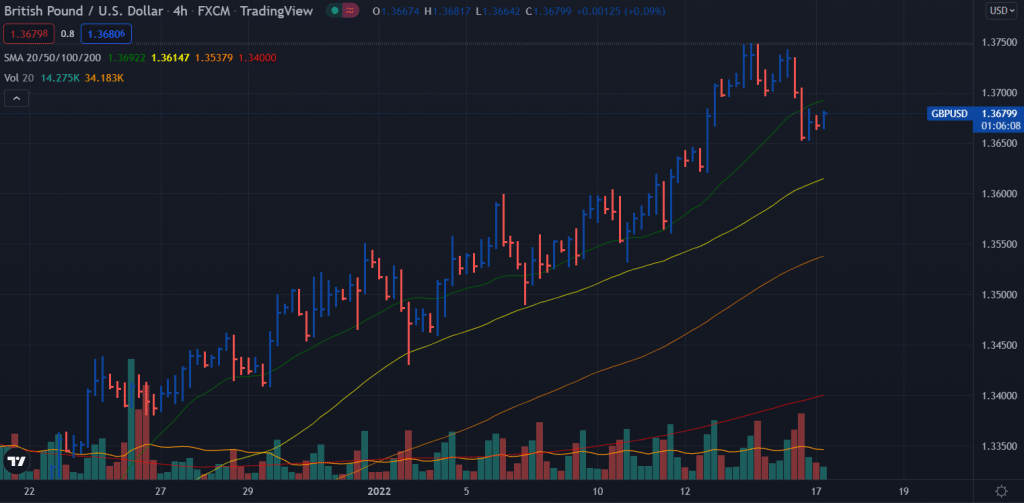Click the red derived data wave icon
1024x503 pixels.
pyautogui.click(x=351, y=11)
